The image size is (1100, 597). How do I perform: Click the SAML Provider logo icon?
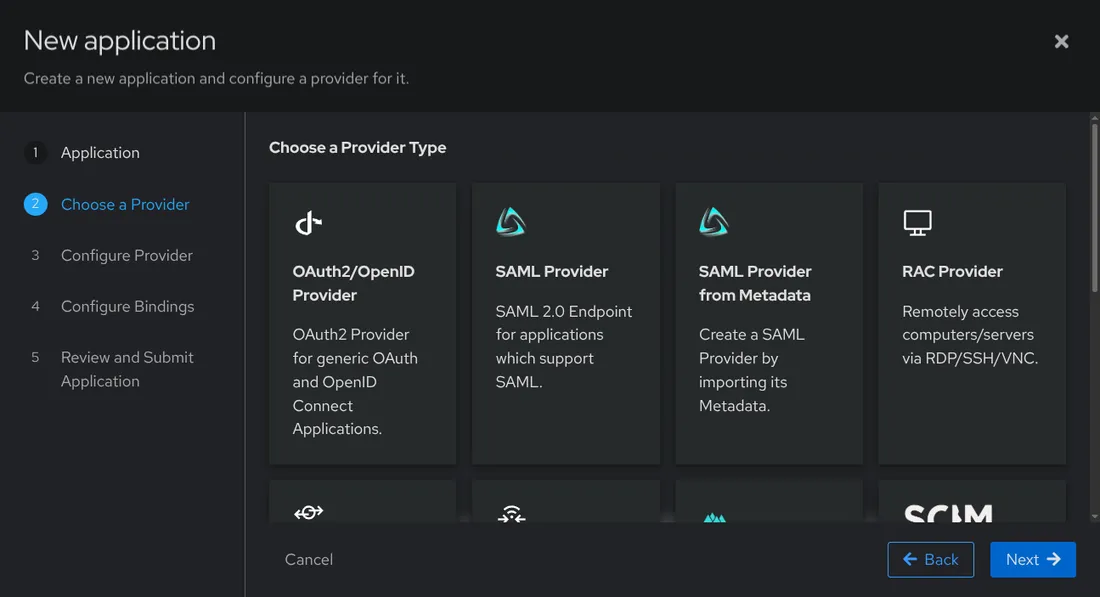(x=511, y=222)
